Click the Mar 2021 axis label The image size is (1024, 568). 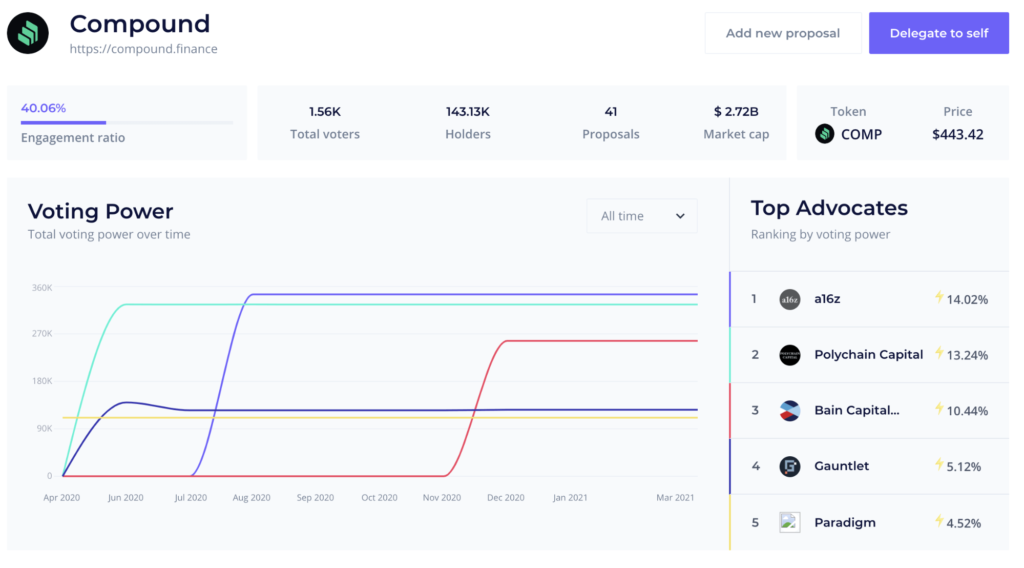click(675, 497)
